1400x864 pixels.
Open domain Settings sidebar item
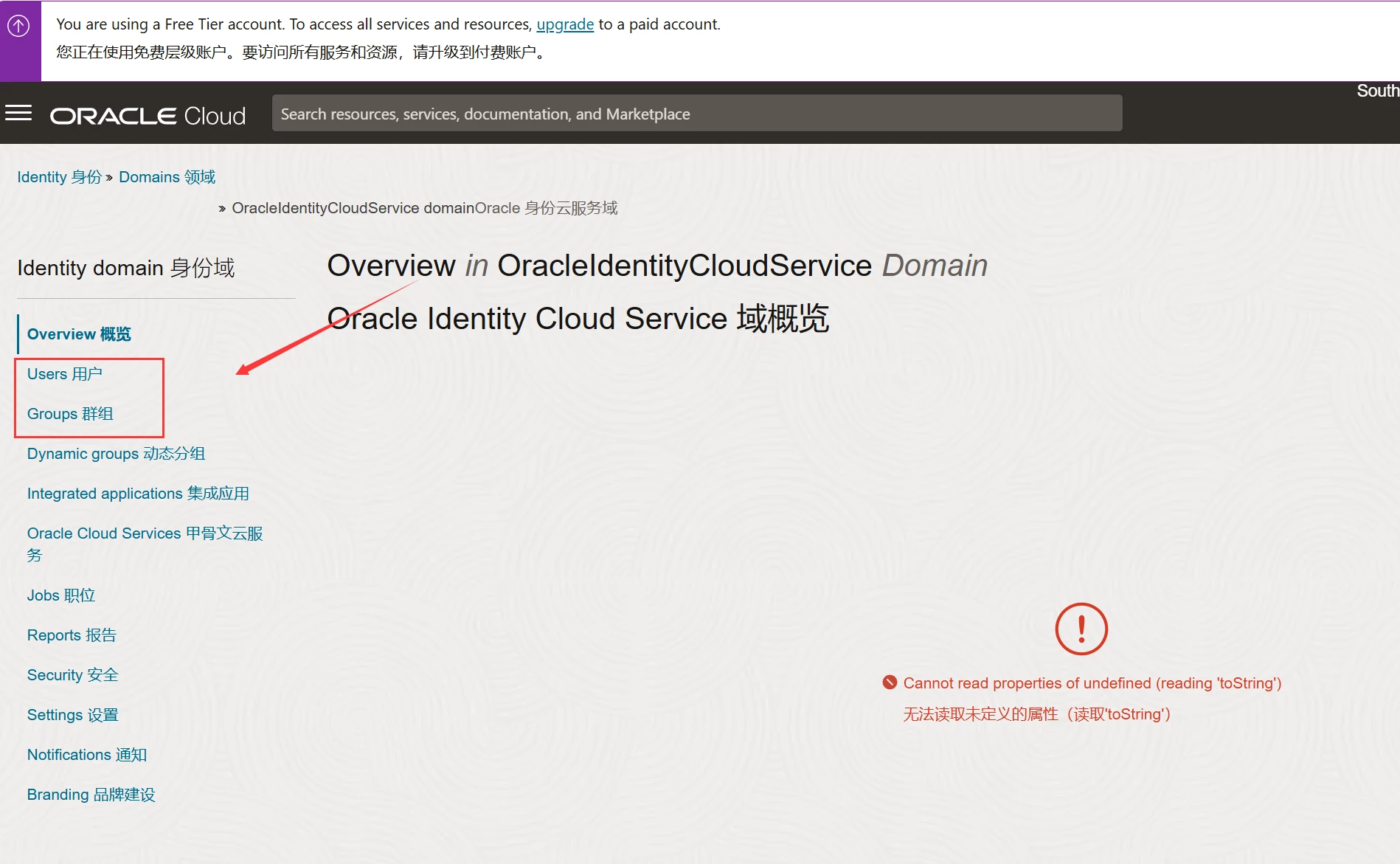click(x=72, y=715)
